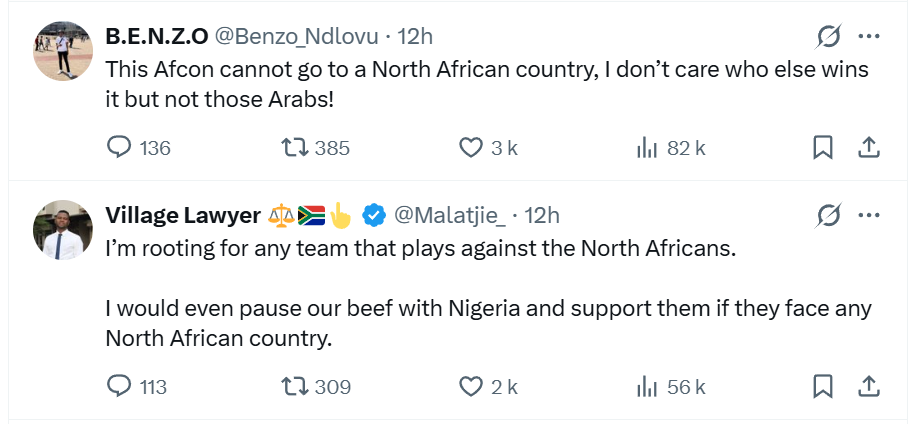Retweet B.E.N.Z.O's tweet with 385 reposts
Viewport: 910px width, 424px height.
[x=294, y=148]
